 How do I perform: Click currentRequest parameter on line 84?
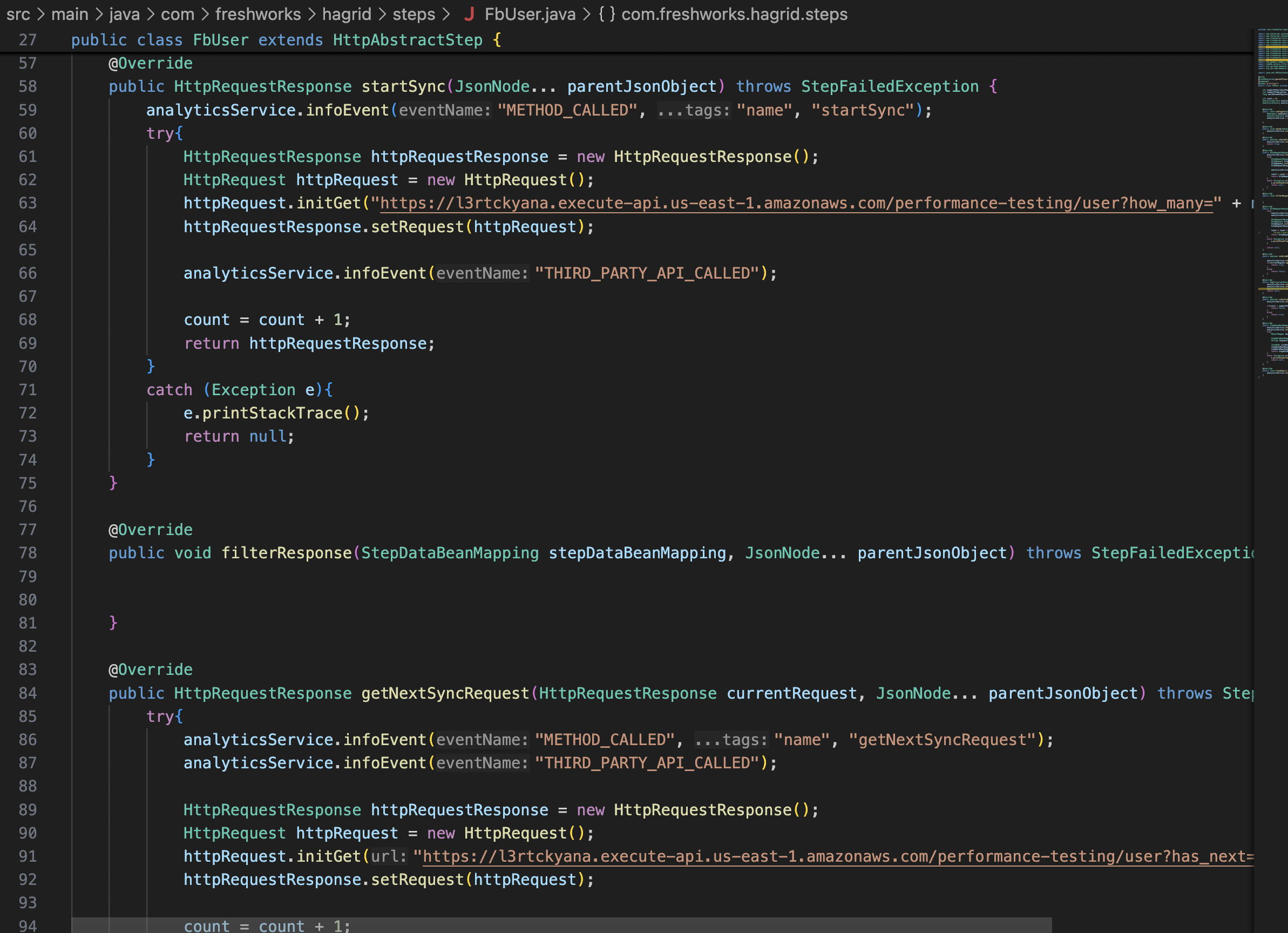pyautogui.click(x=792, y=693)
